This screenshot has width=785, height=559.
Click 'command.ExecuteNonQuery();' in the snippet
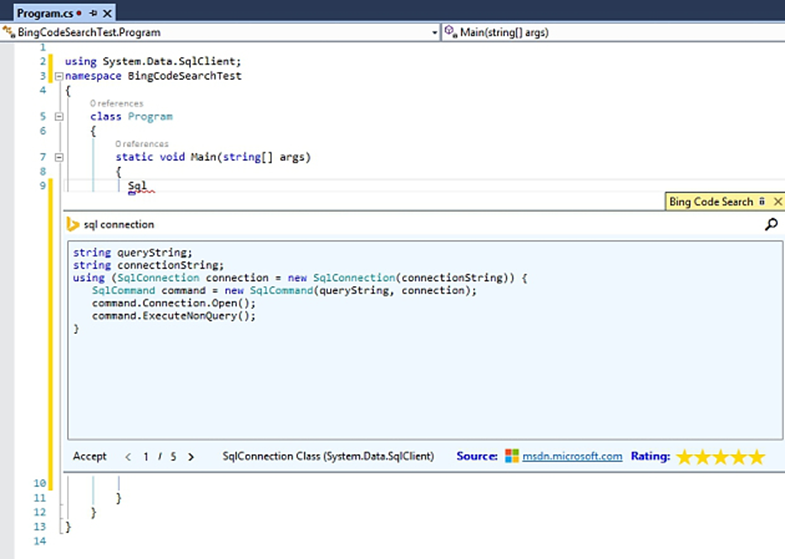coord(174,316)
